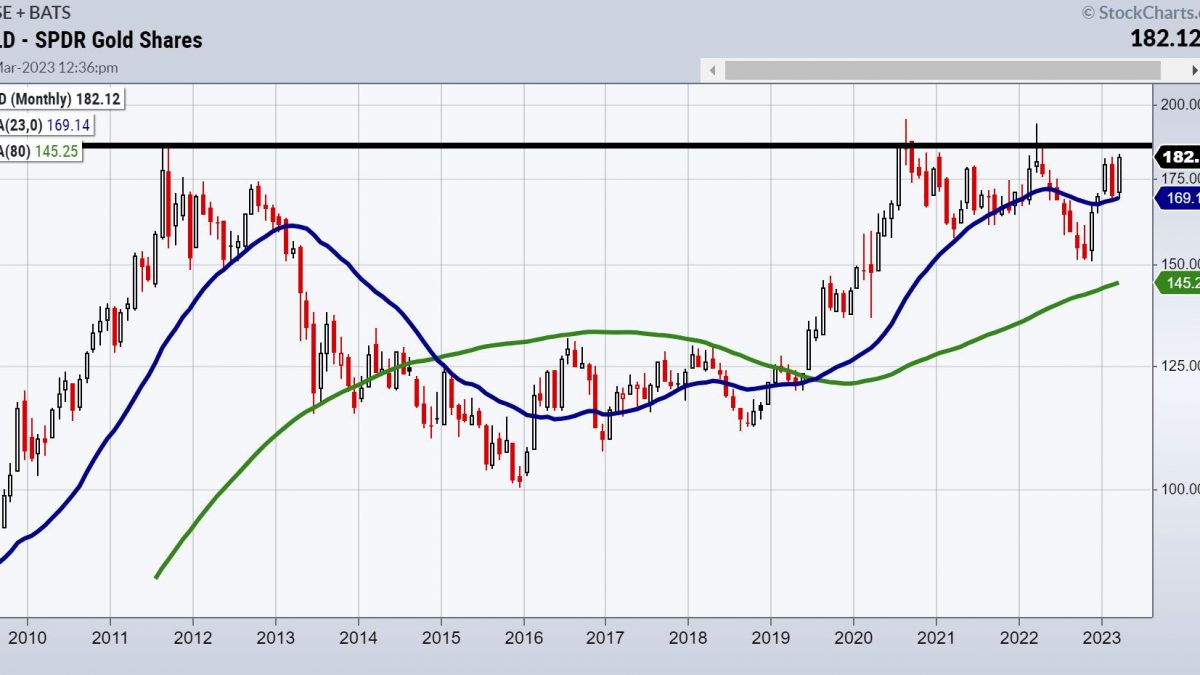1200x675 pixels.
Task: Click the 2022 year label
Action: coord(1019,638)
